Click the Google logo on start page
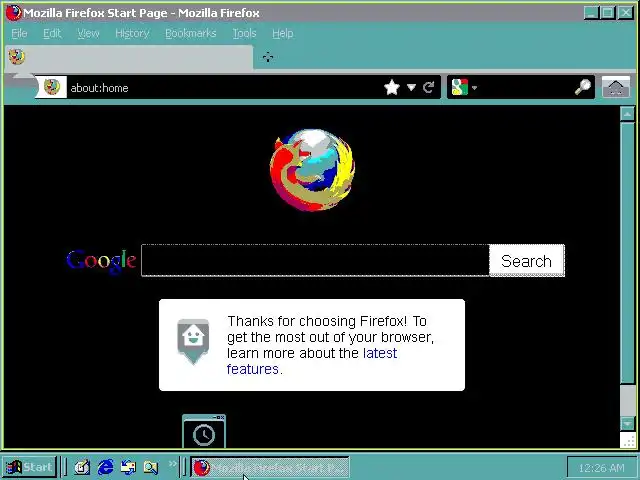The width and height of the screenshot is (640, 480). click(x=101, y=260)
